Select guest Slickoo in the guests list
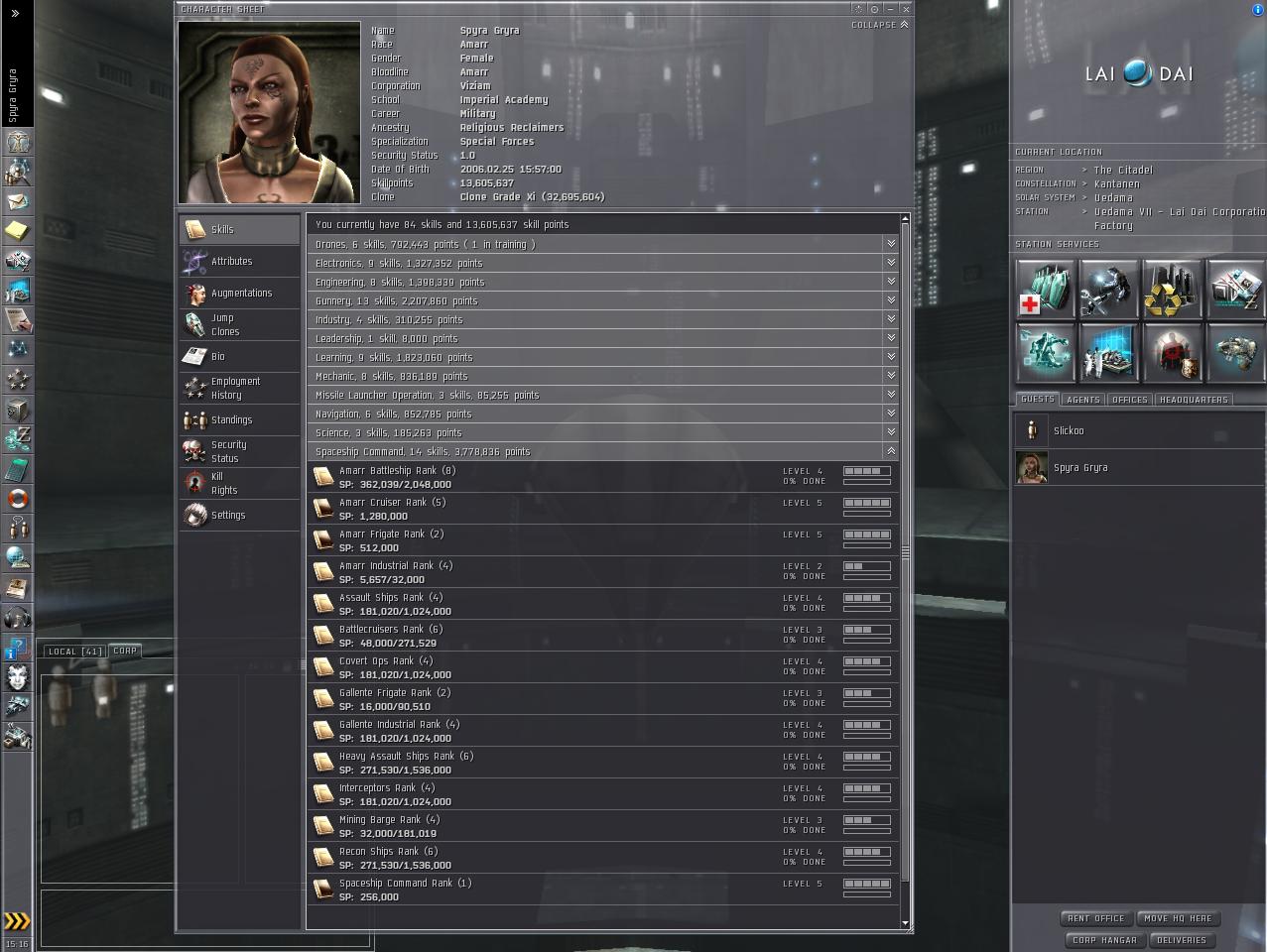This screenshot has height=952, width=1267. (1139, 430)
